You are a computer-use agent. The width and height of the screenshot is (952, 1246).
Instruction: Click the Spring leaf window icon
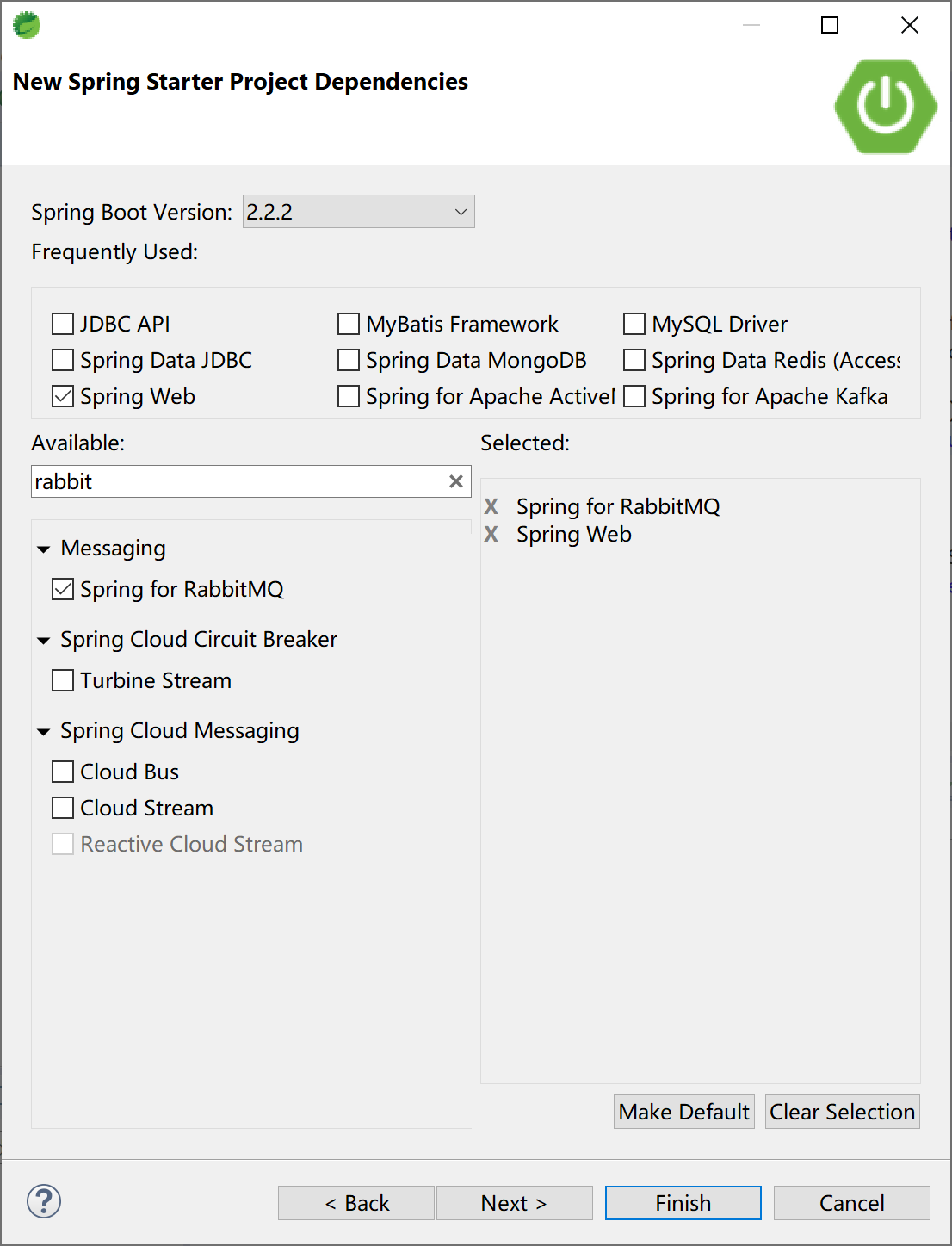27,25
